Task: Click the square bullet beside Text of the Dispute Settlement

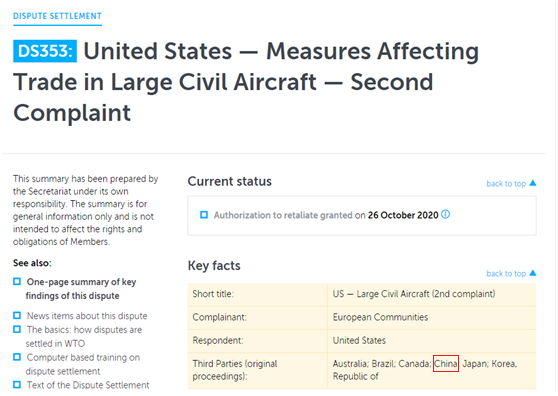Action: click(17, 385)
